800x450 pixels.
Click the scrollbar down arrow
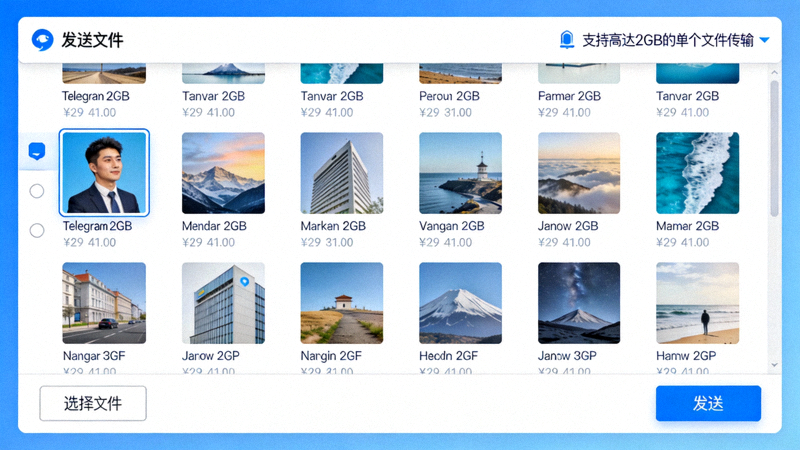tap(774, 365)
